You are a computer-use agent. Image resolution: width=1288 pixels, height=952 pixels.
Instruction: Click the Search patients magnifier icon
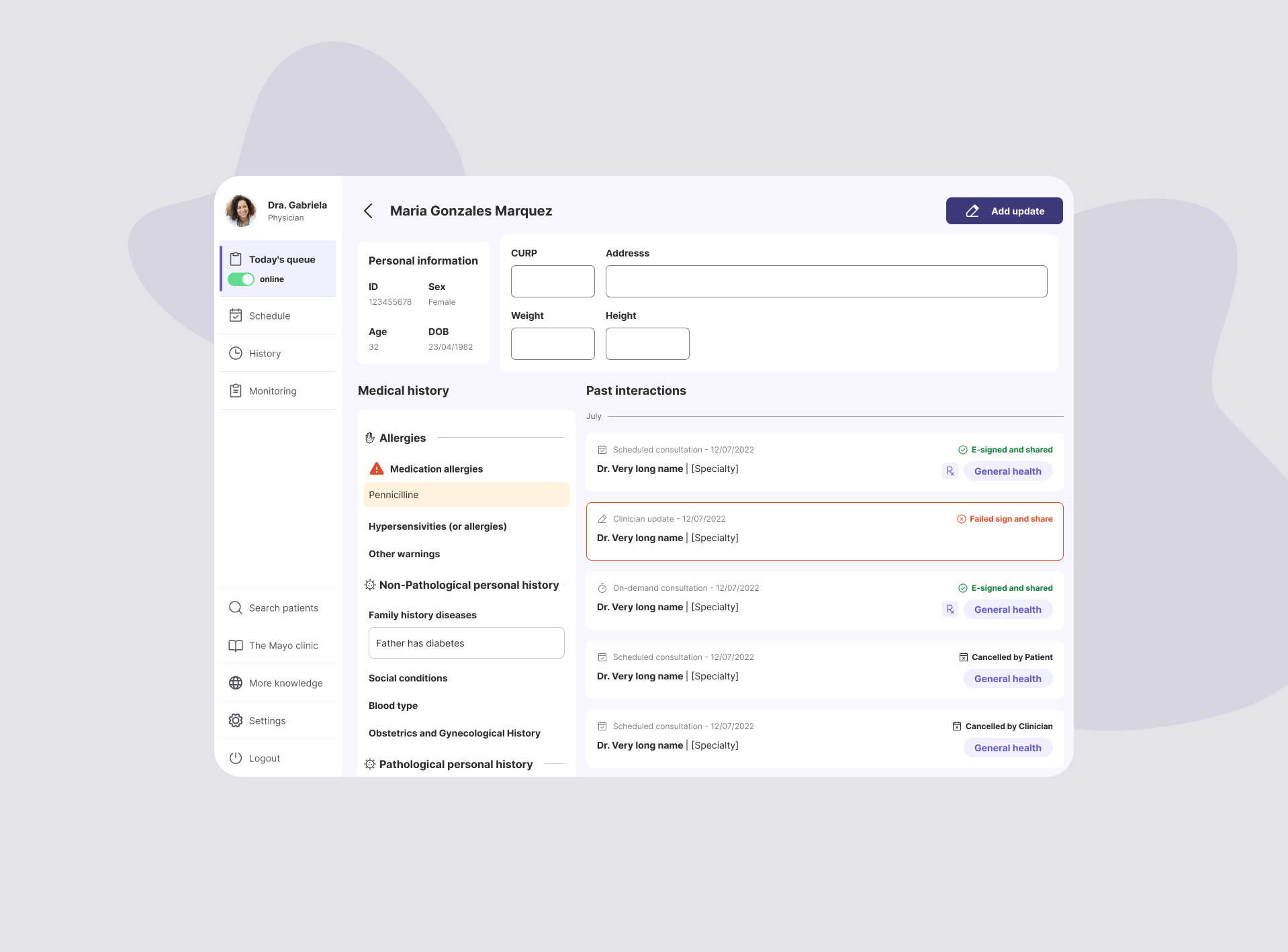pos(236,608)
